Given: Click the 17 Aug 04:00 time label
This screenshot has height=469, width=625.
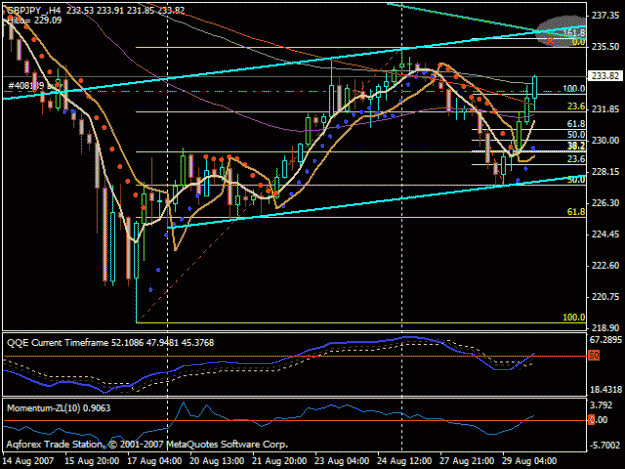Looking at the screenshot, I should (x=154, y=461).
